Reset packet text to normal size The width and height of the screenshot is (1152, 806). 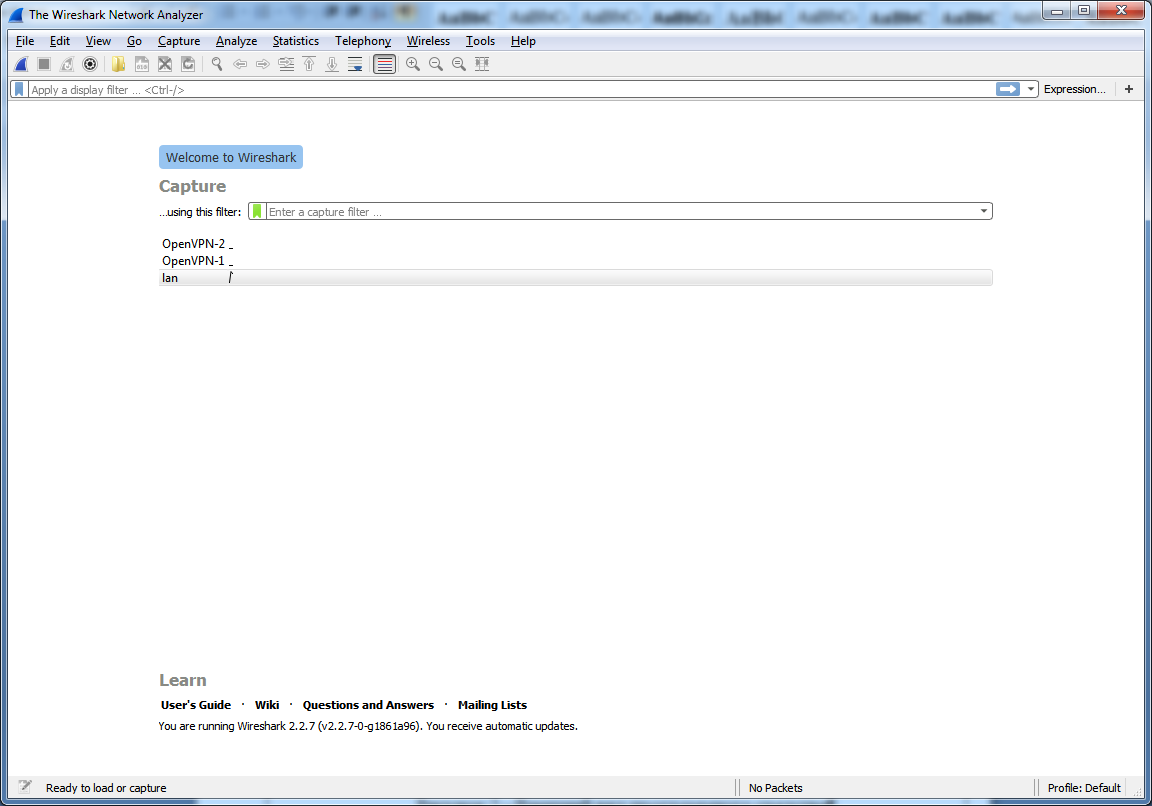point(459,65)
